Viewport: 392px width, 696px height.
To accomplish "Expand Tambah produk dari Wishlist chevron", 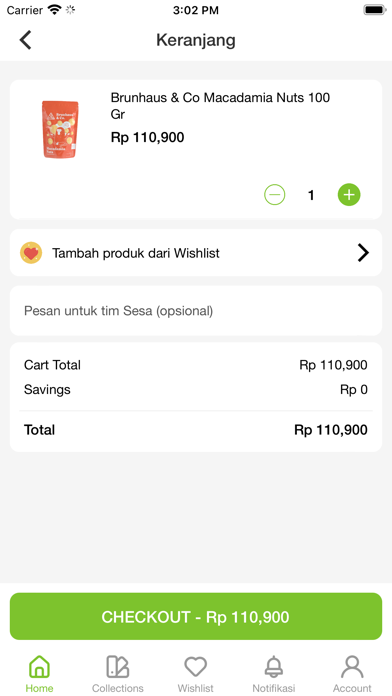I will (x=363, y=253).
